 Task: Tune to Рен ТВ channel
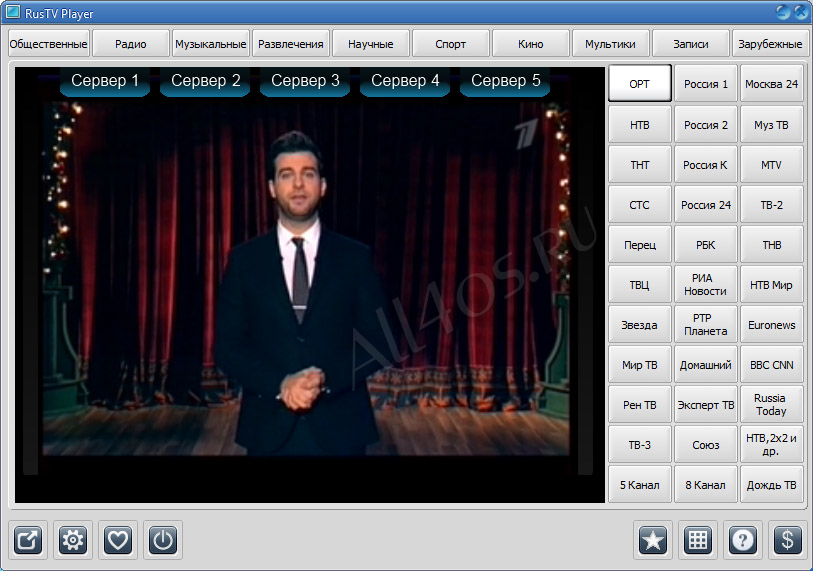click(639, 405)
